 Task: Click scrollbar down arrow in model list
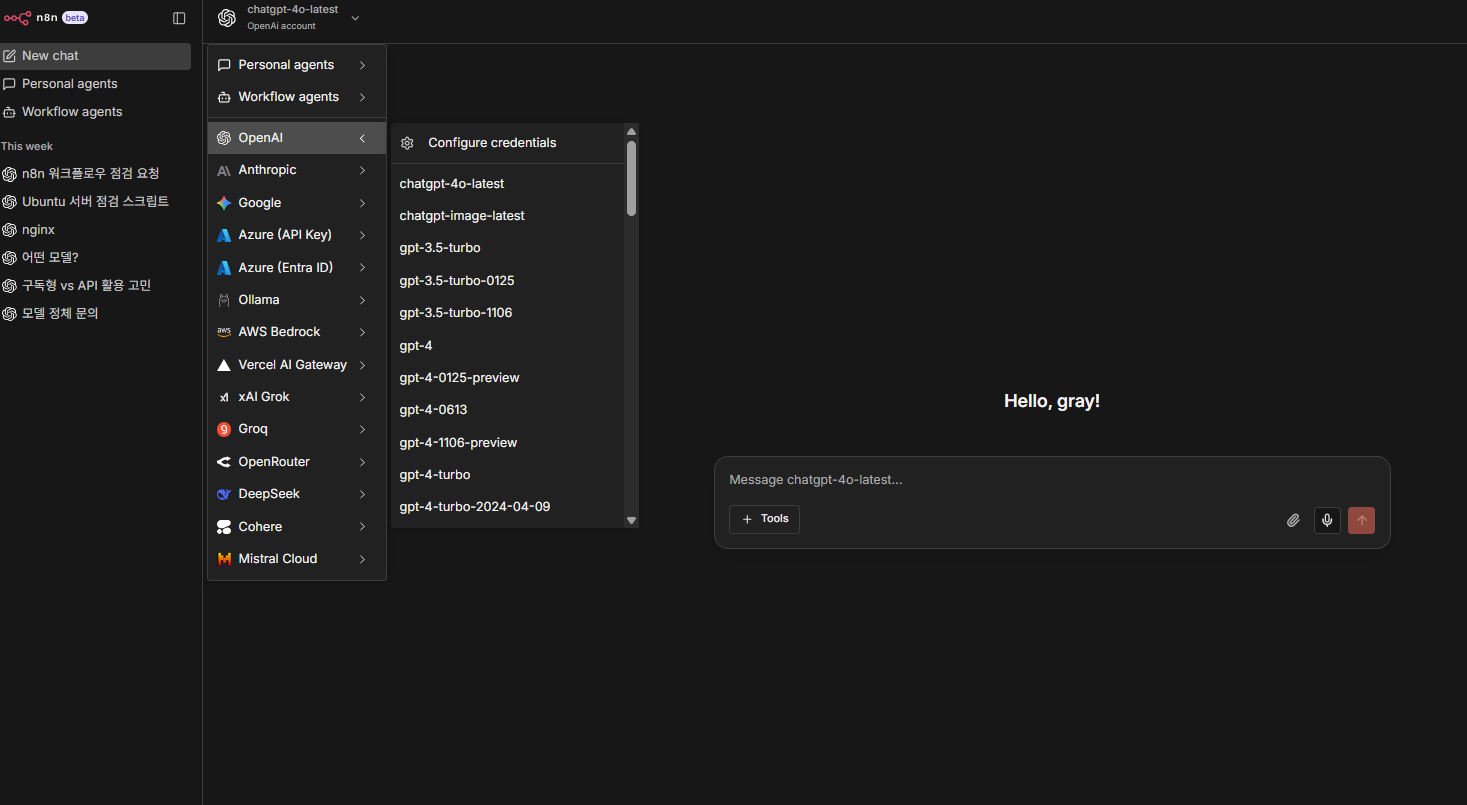(x=631, y=520)
